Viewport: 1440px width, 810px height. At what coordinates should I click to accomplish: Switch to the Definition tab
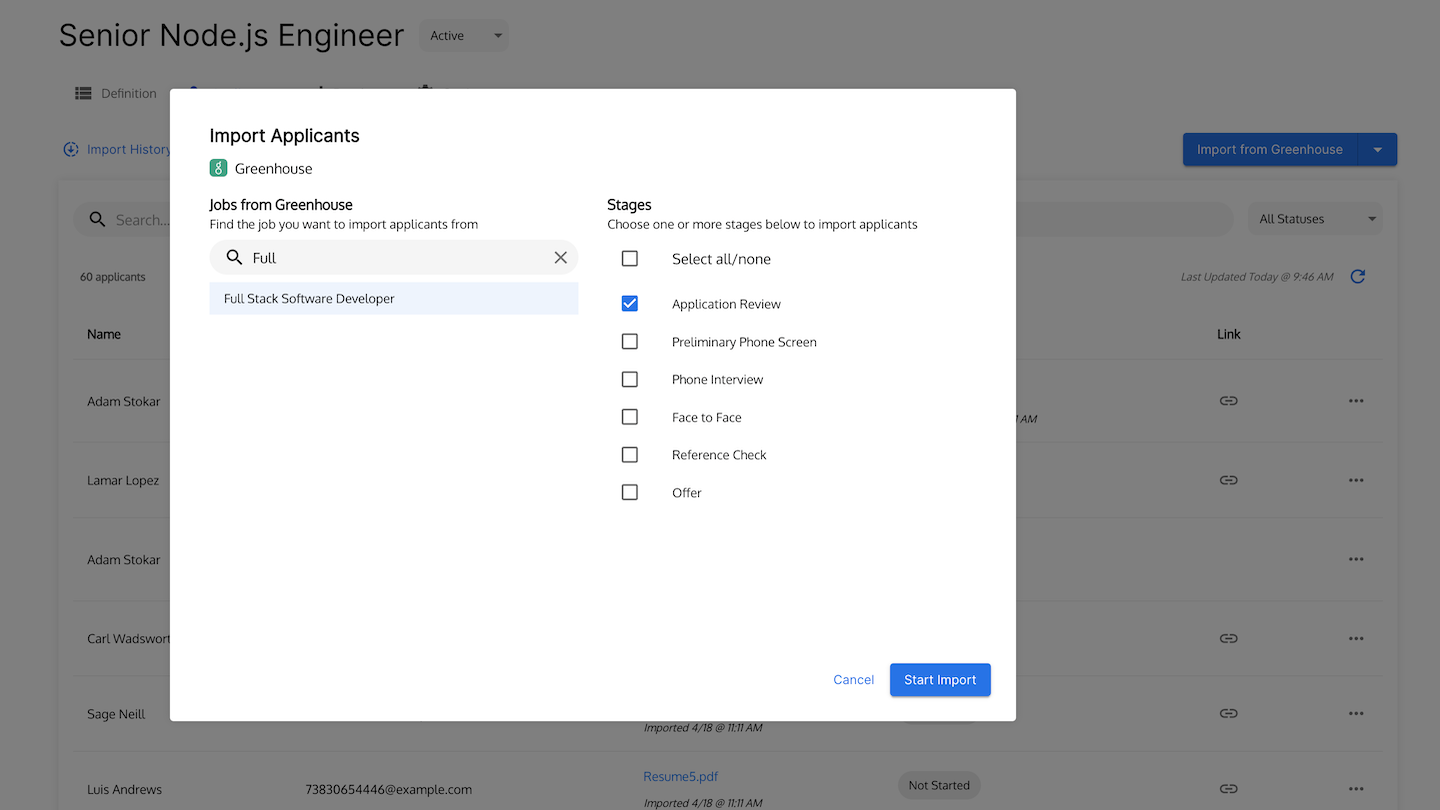116,93
